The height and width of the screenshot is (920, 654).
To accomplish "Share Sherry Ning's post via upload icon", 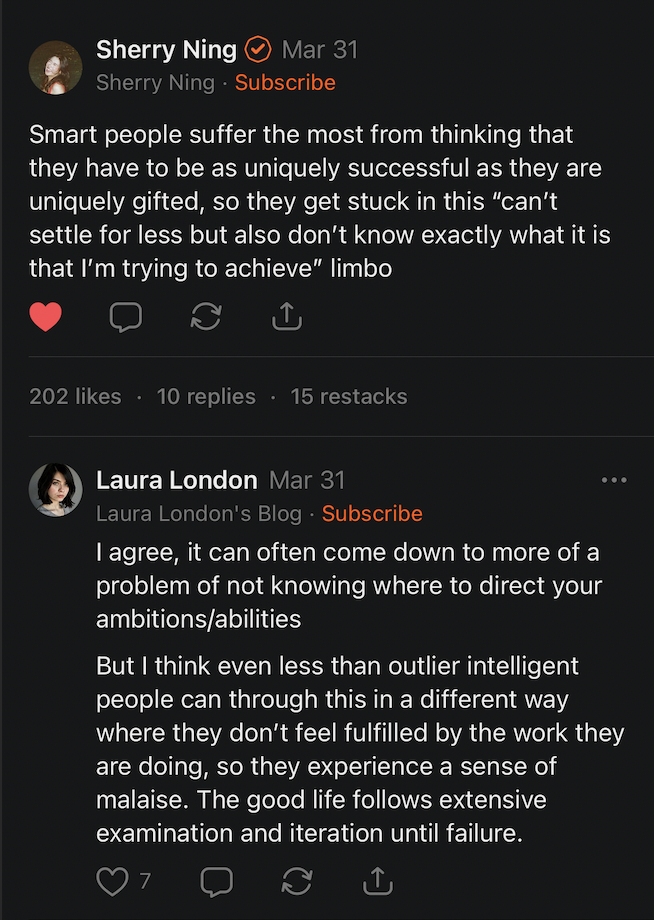I will (x=286, y=318).
